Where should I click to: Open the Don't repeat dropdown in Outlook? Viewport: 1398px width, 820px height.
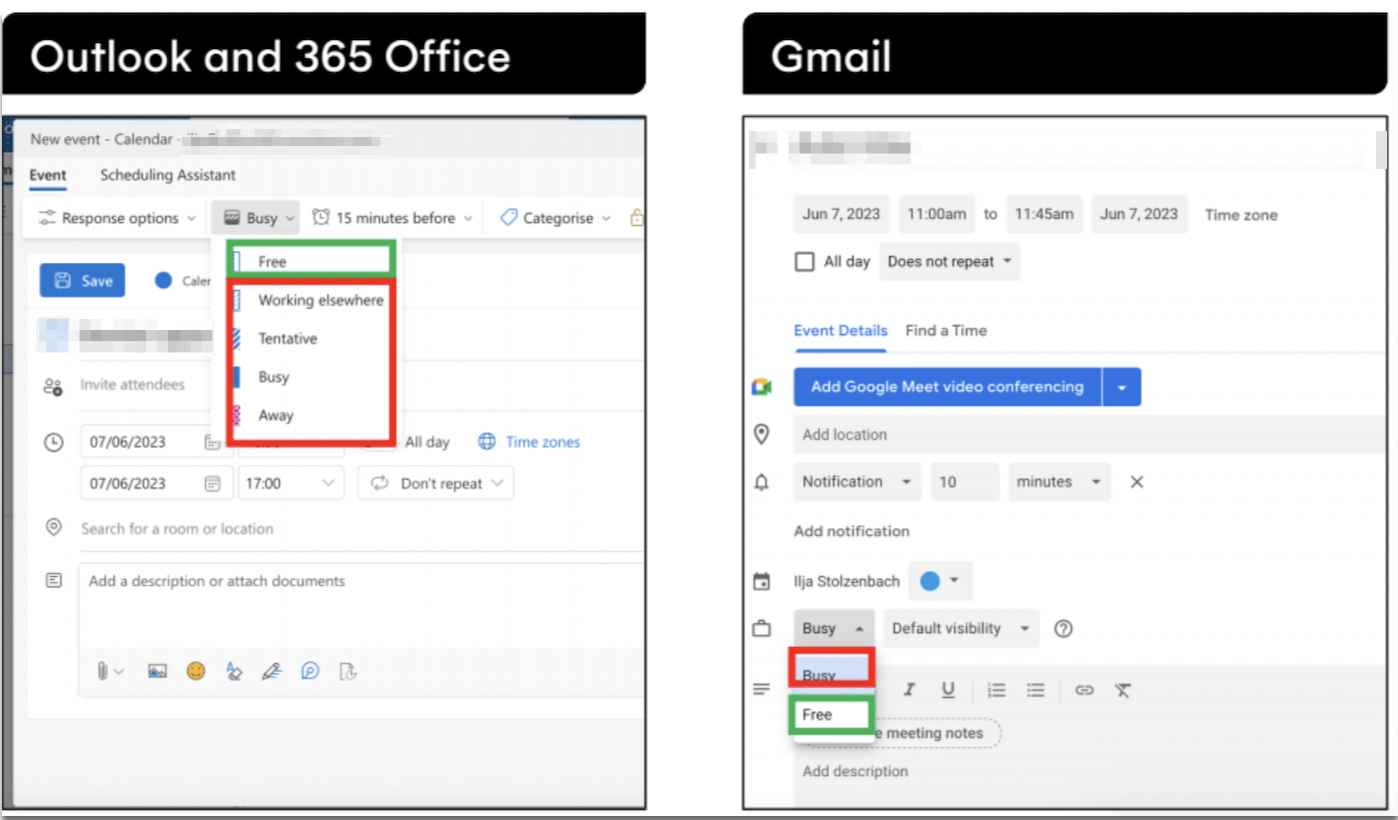coord(436,483)
